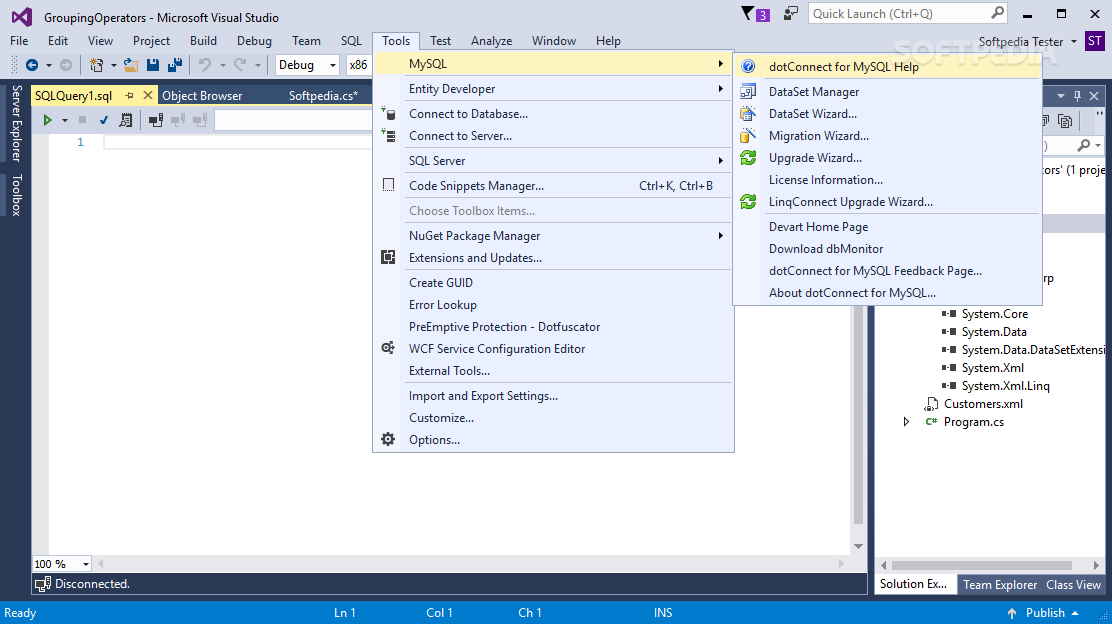Screen dimensions: 1112x624
Task: Close the SQLQuery1.sql tab
Action: click(x=148, y=95)
